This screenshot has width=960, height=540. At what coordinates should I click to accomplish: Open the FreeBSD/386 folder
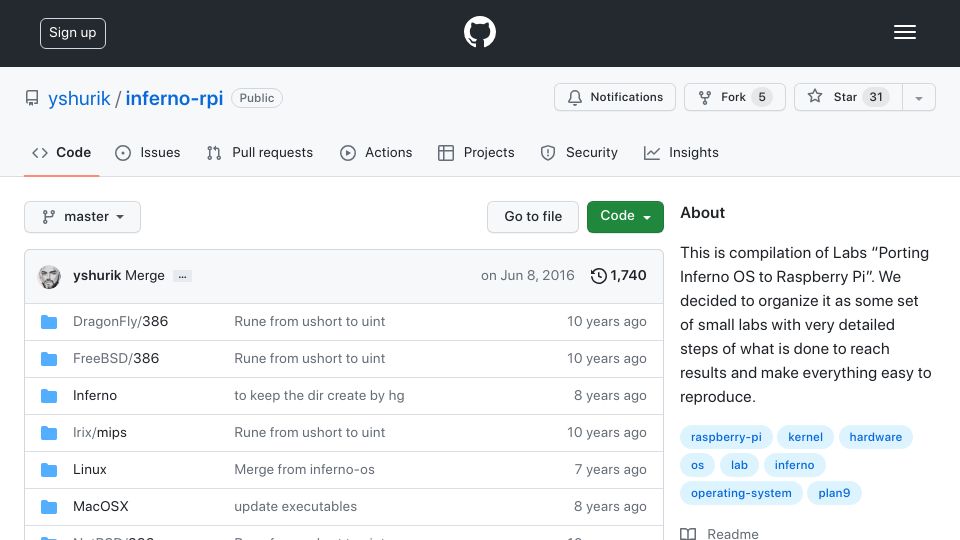click(116, 358)
